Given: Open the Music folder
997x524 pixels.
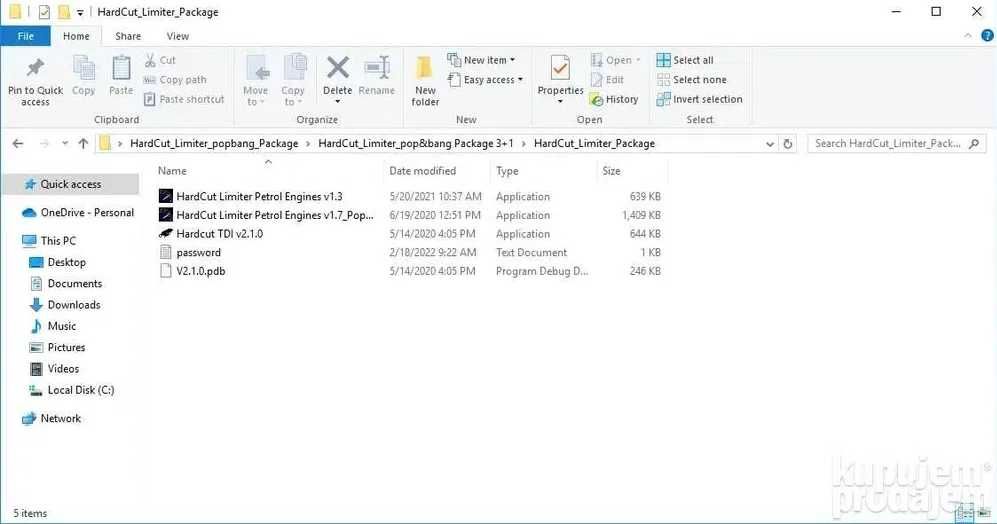Looking at the screenshot, I should (53, 326).
